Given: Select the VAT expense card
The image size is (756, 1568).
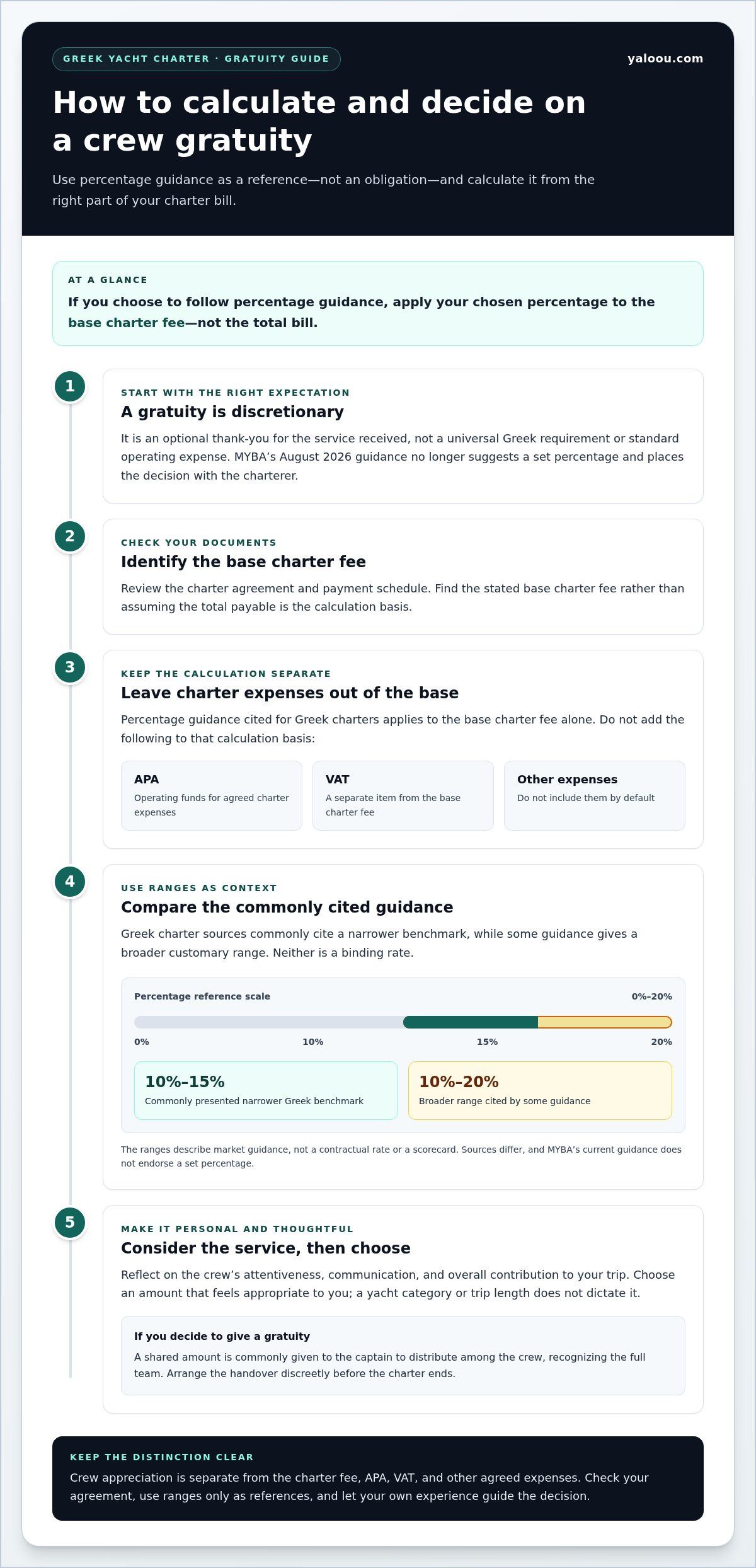Looking at the screenshot, I should pyautogui.click(x=403, y=795).
